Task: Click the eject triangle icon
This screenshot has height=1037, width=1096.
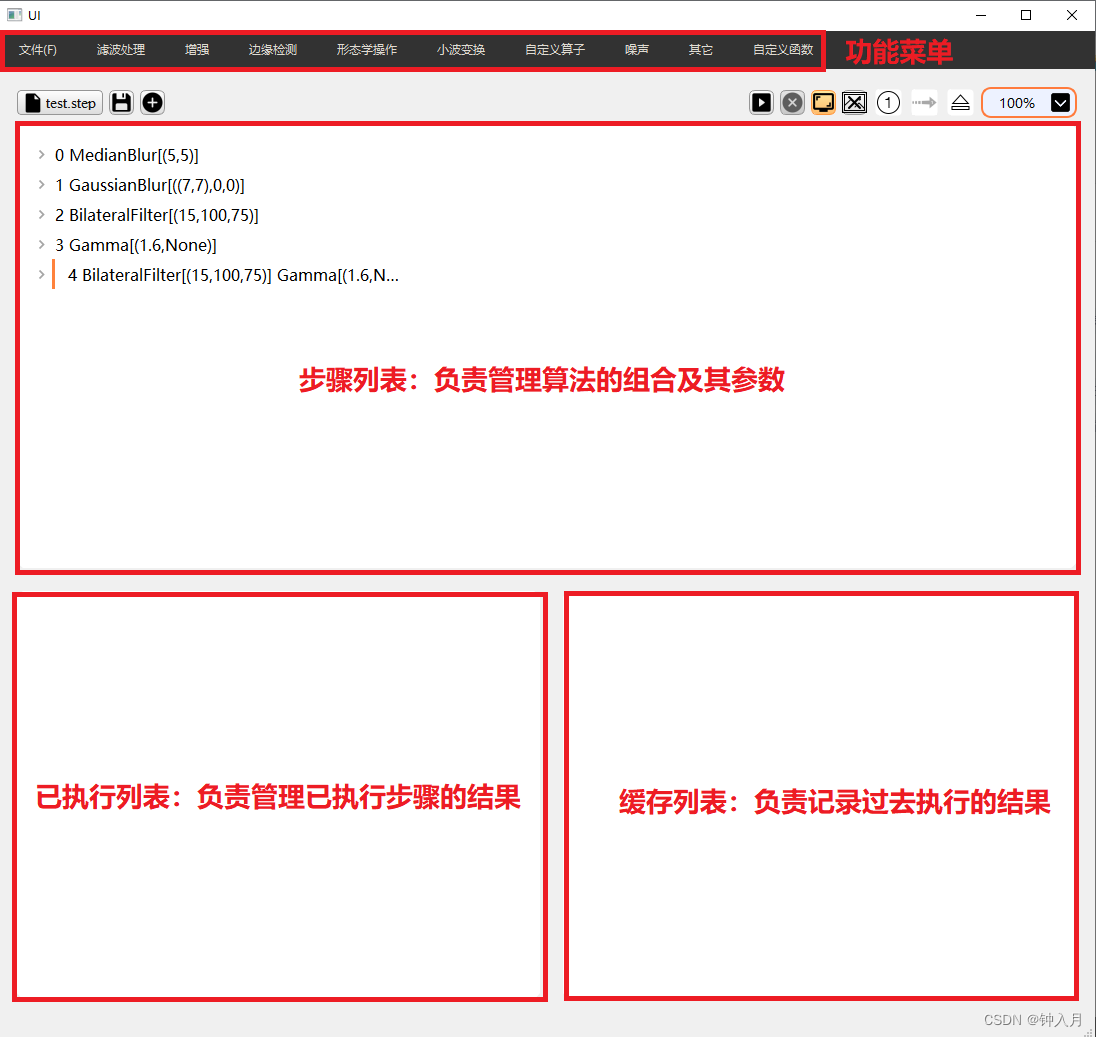Action: (x=960, y=103)
